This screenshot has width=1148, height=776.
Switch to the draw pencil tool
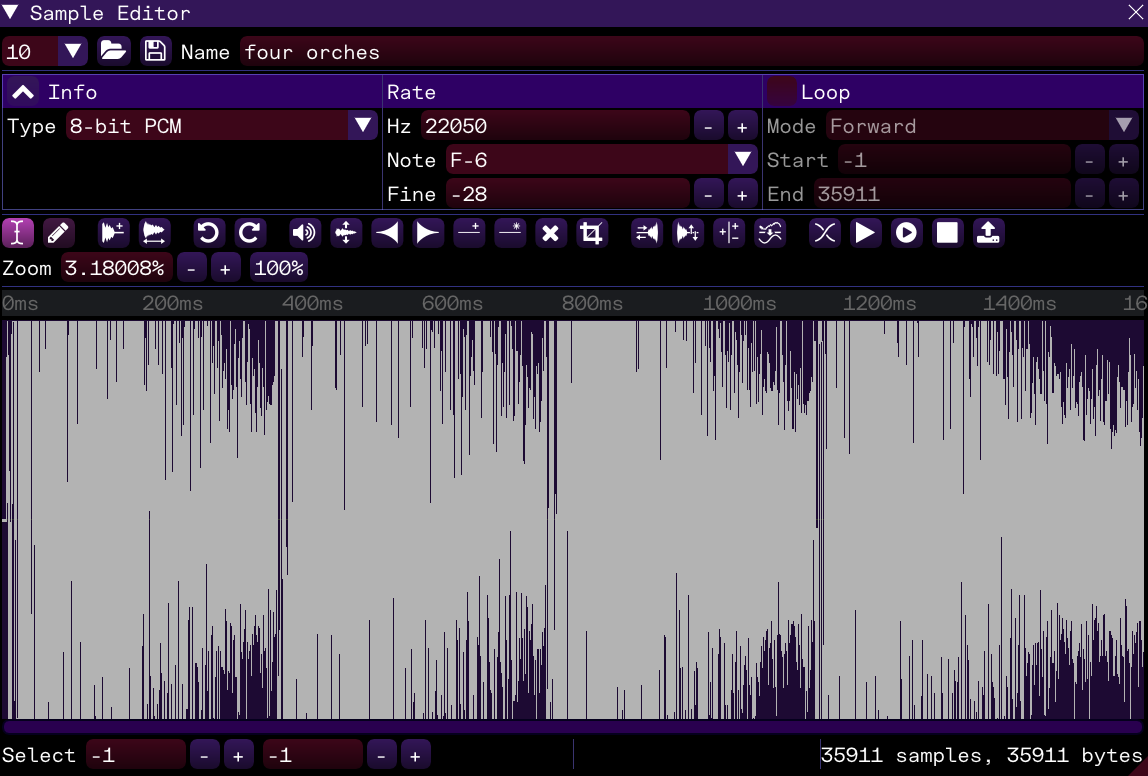pyautogui.click(x=59, y=233)
